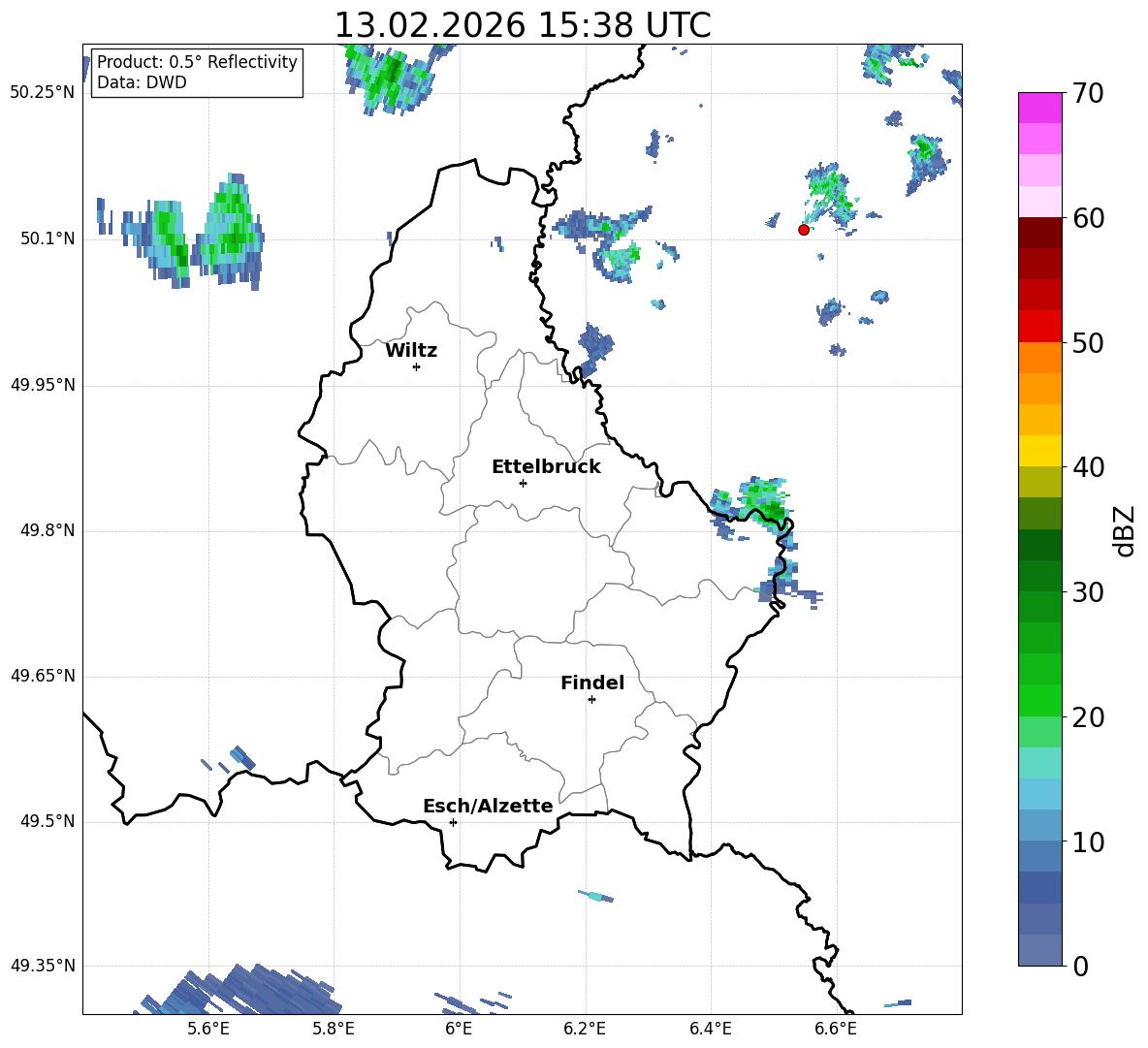This screenshot has width=1148, height=1048.
Task: Click the 70 colorbar tick label
Action: (x=1088, y=93)
